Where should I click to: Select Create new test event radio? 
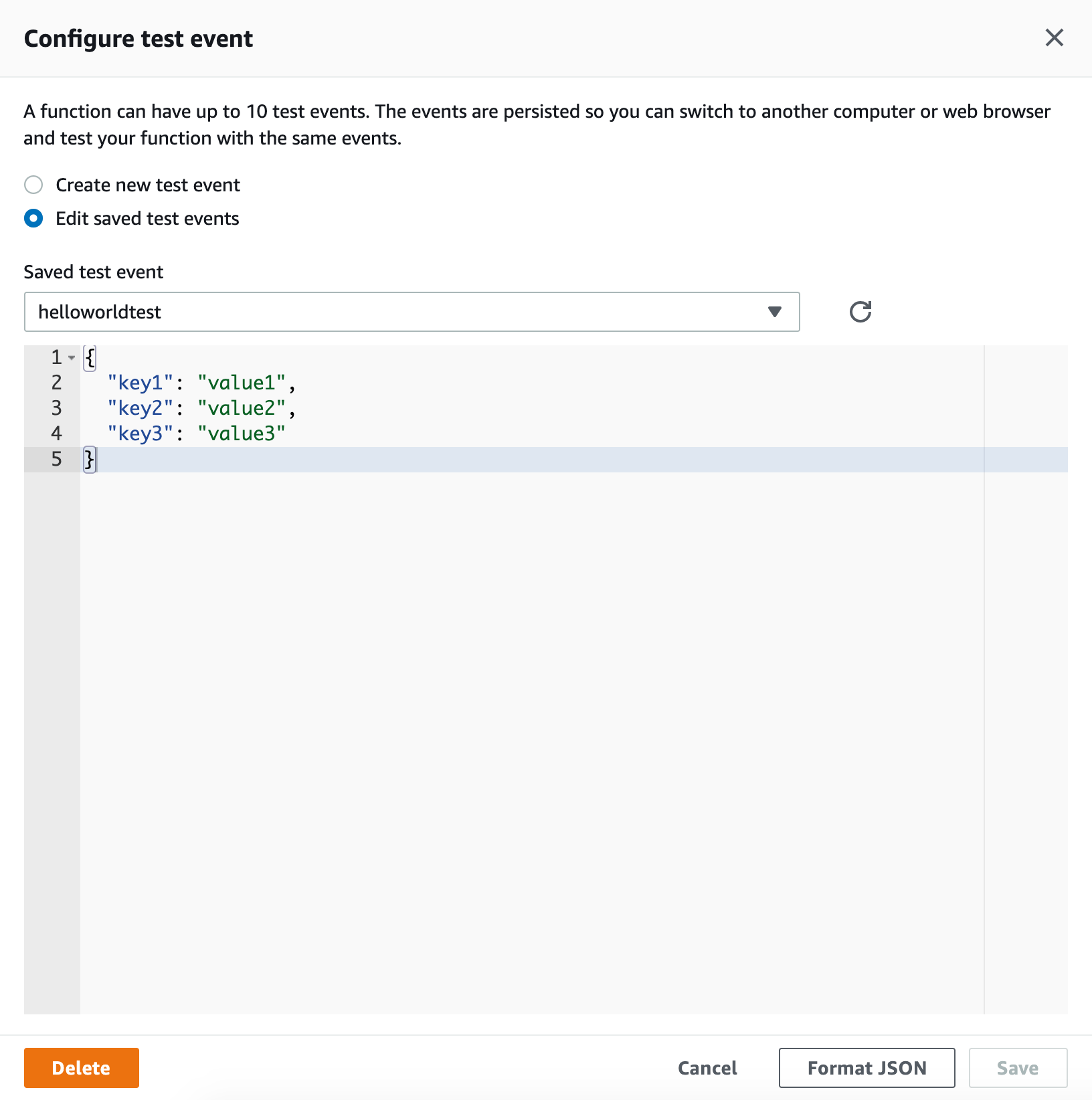coord(33,185)
